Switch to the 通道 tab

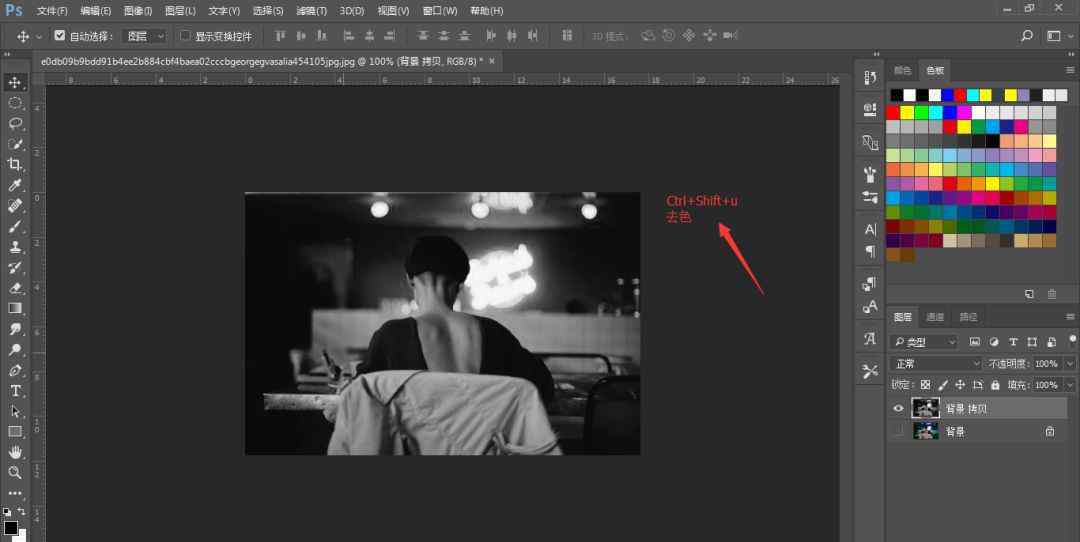pos(935,317)
